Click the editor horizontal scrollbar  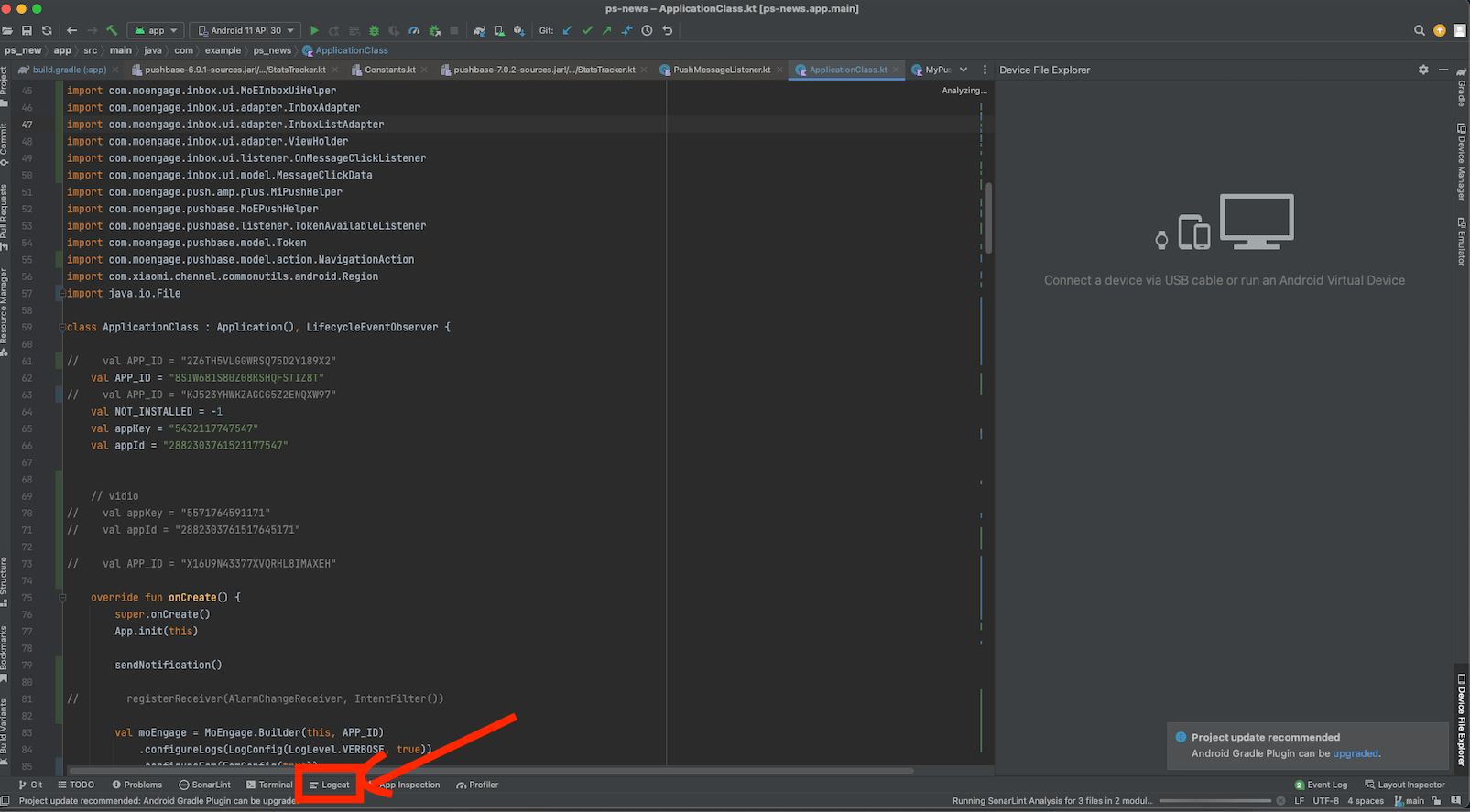point(491,771)
